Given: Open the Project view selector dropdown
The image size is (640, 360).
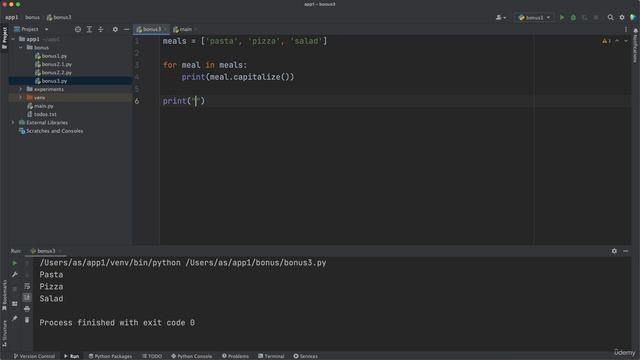Looking at the screenshot, I should click(x=31, y=29).
